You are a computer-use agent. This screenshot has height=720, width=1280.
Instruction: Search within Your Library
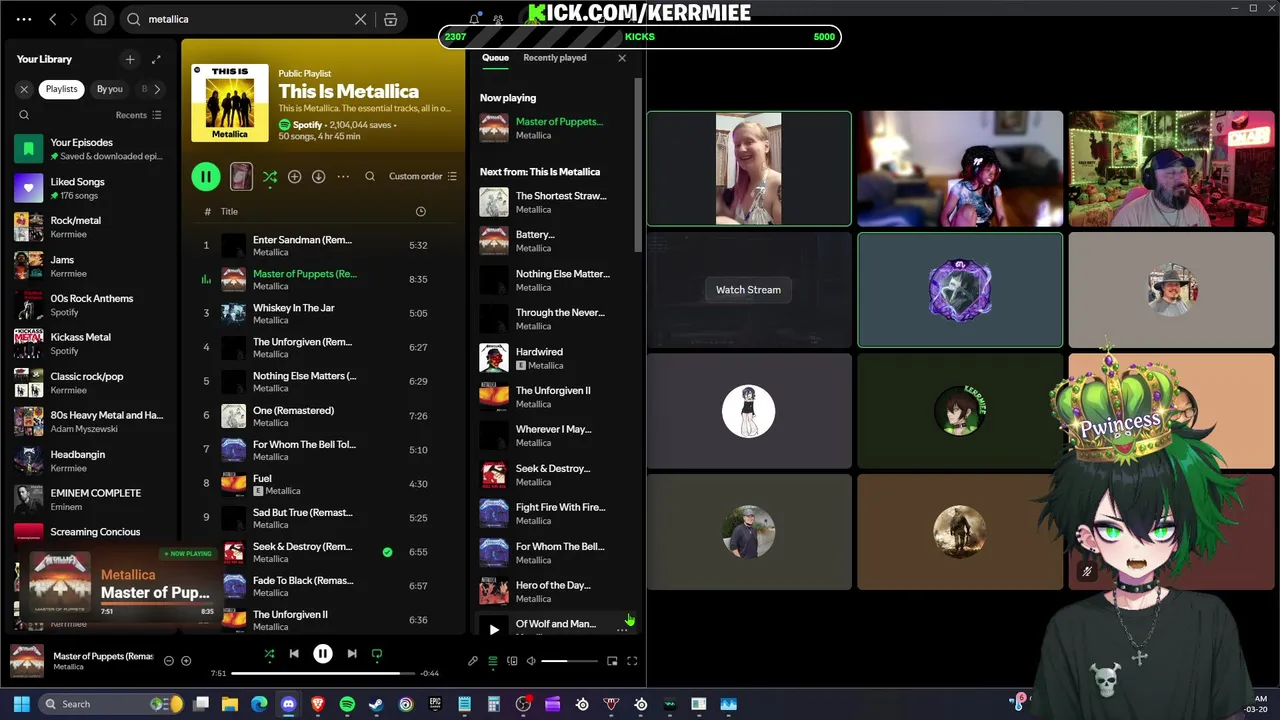tap(24, 115)
